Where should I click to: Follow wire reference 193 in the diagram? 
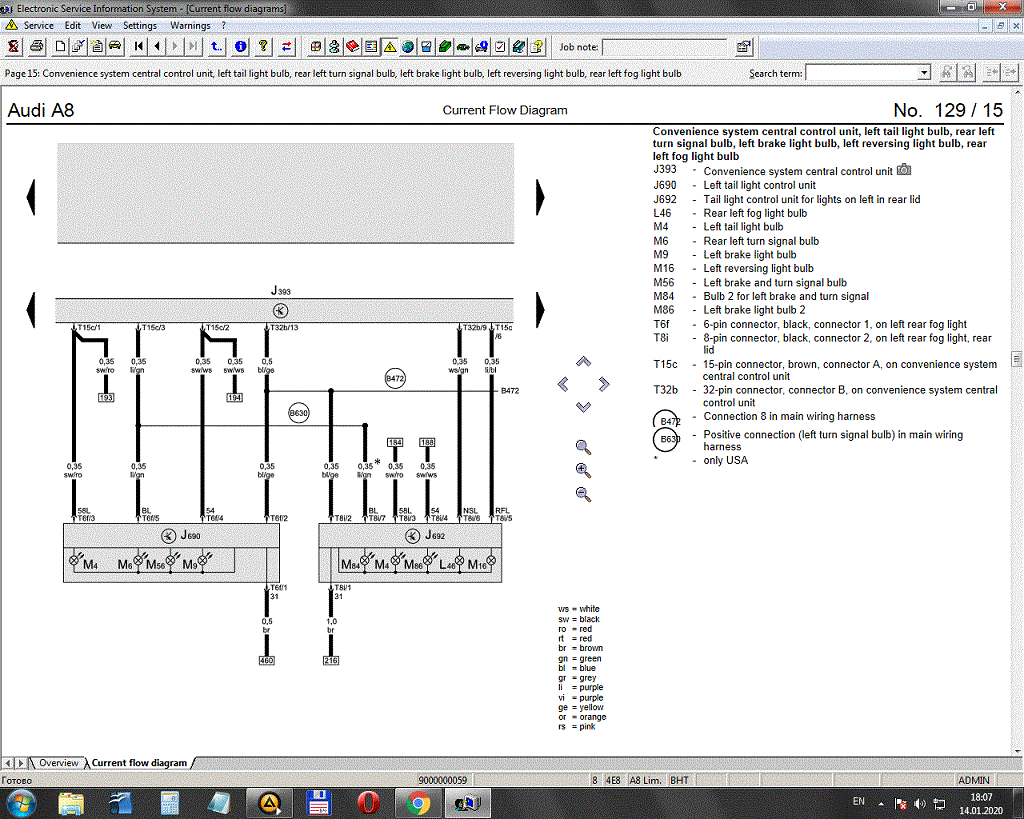[x=105, y=398]
